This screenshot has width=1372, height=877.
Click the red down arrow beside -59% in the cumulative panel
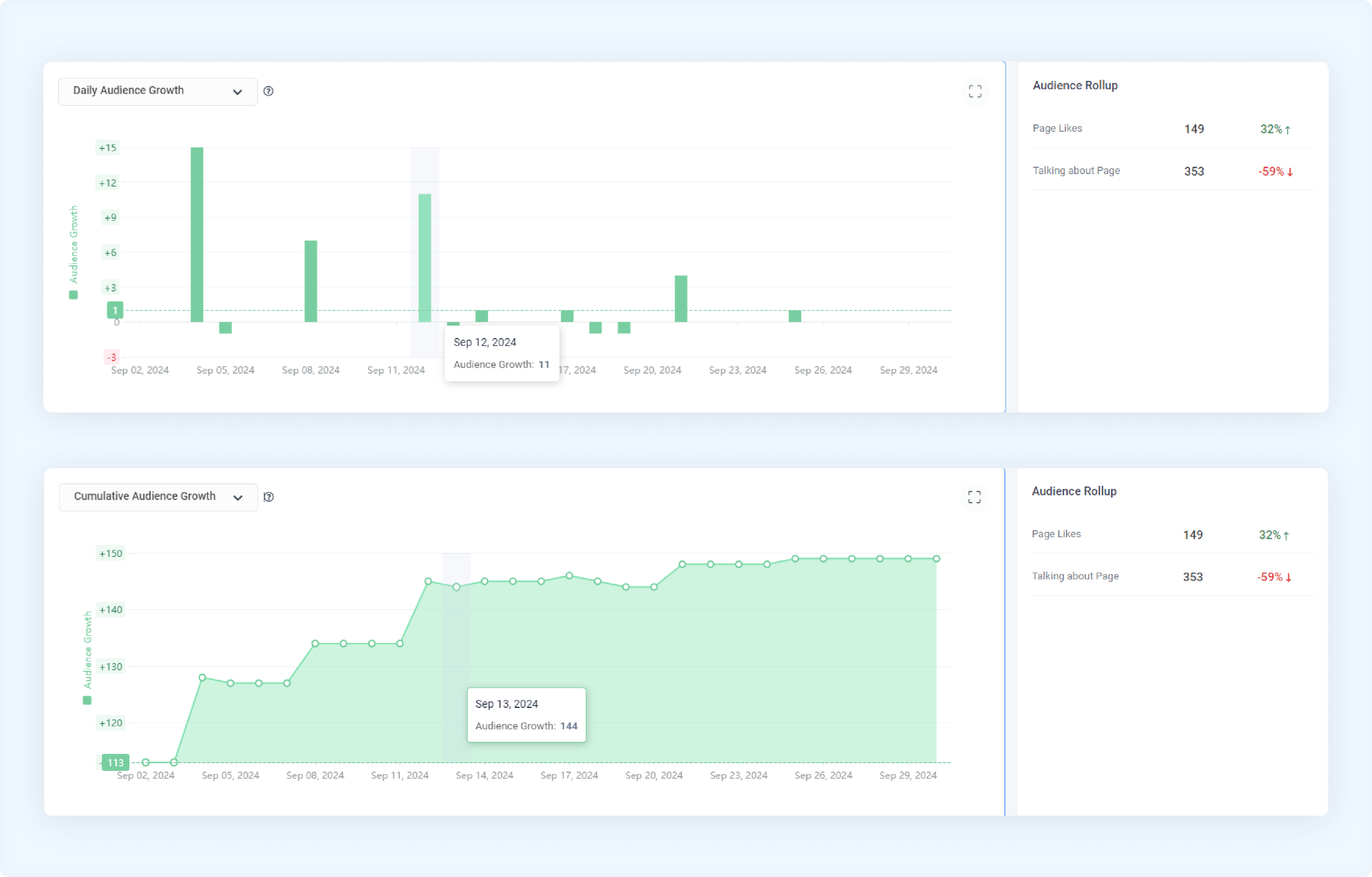pyautogui.click(x=1289, y=578)
